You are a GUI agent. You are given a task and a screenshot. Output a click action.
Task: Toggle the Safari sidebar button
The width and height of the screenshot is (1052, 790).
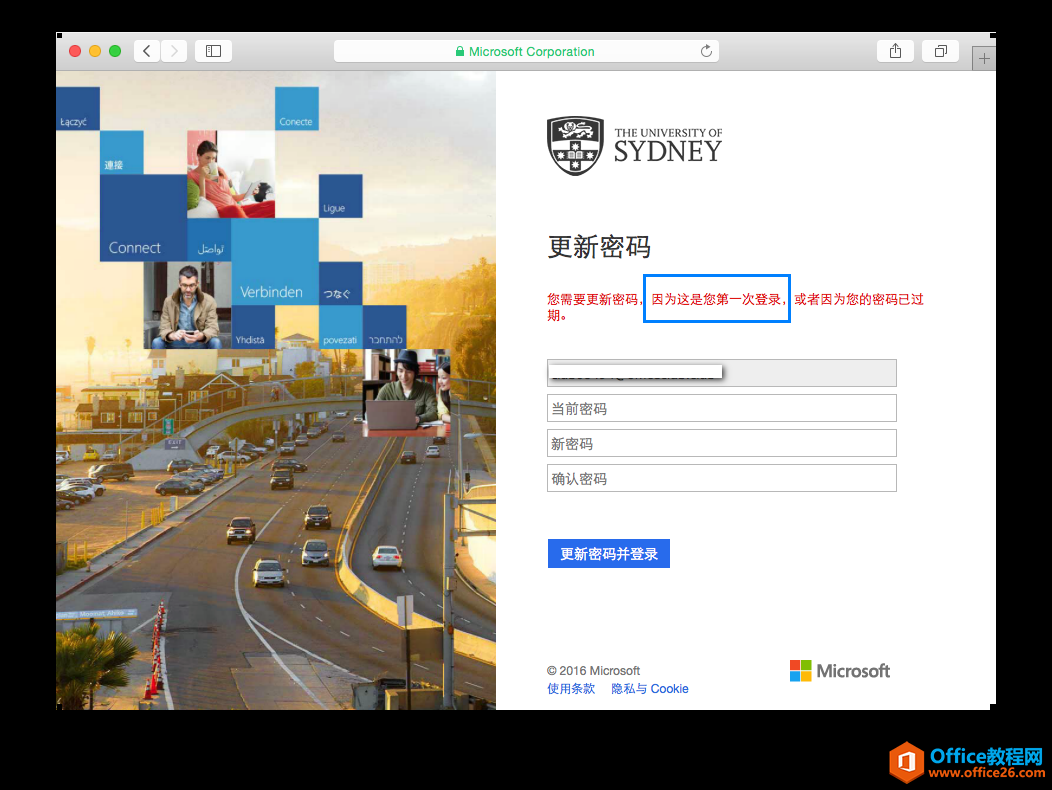pos(213,51)
